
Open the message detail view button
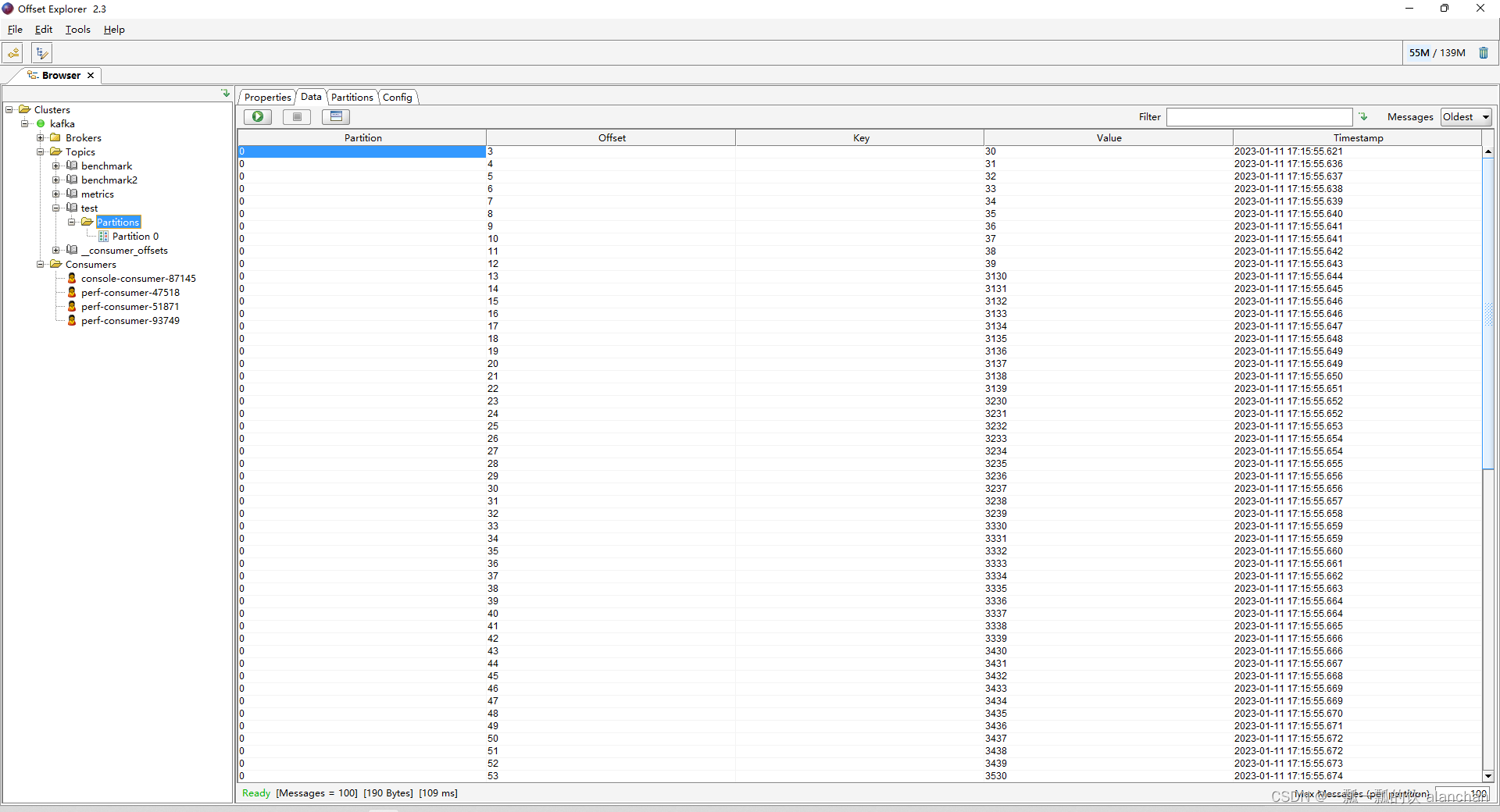[x=336, y=117]
